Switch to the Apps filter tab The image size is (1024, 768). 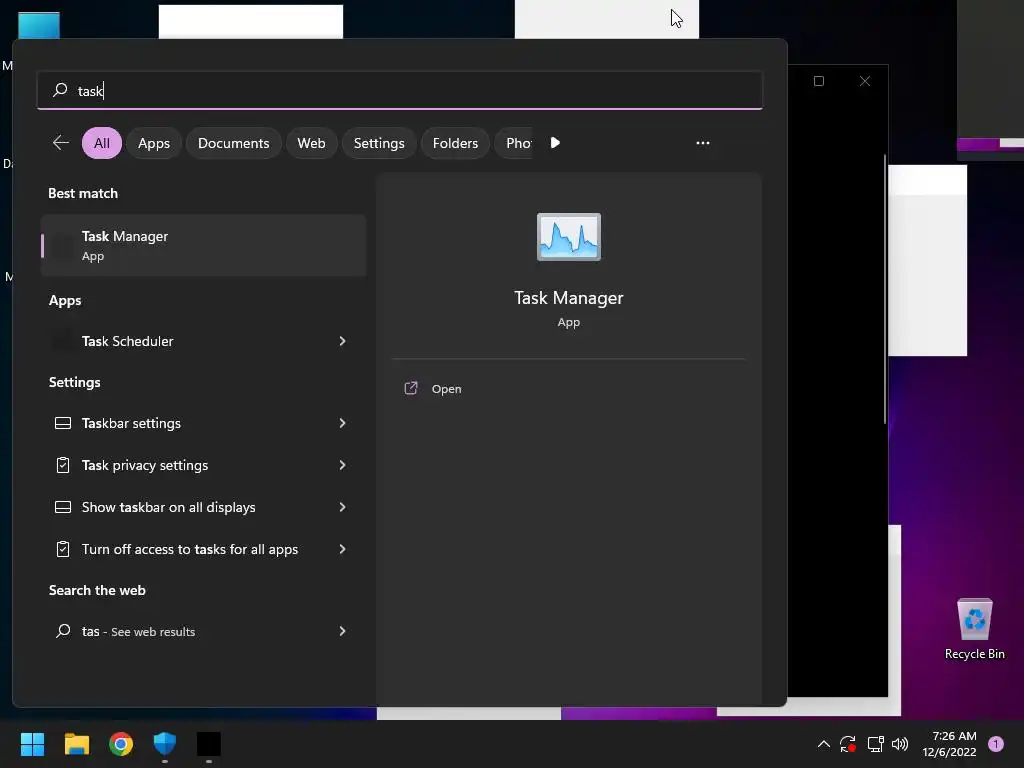click(x=153, y=143)
